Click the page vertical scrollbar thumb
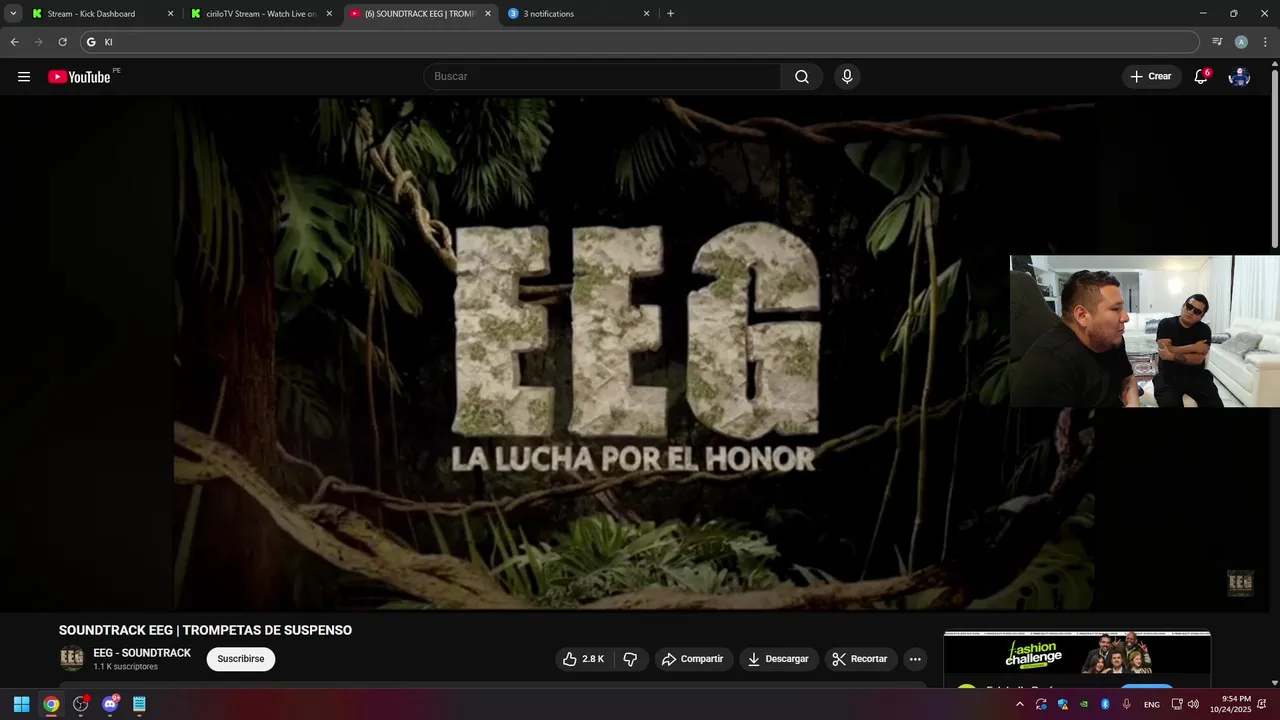The image size is (1280, 720). point(1274,160)
